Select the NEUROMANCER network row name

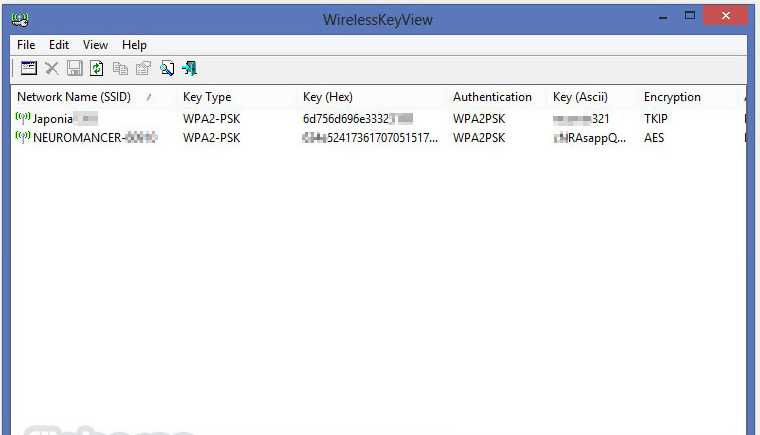click(95, 138)
